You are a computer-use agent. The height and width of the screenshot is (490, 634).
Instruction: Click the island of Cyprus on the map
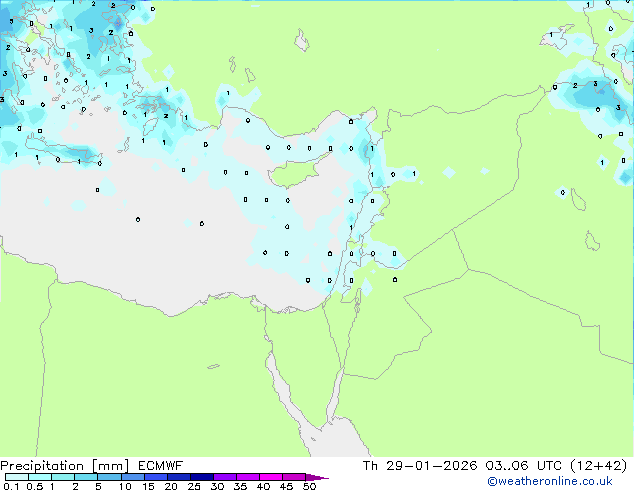pyautogui.click(x=297, y=171)
